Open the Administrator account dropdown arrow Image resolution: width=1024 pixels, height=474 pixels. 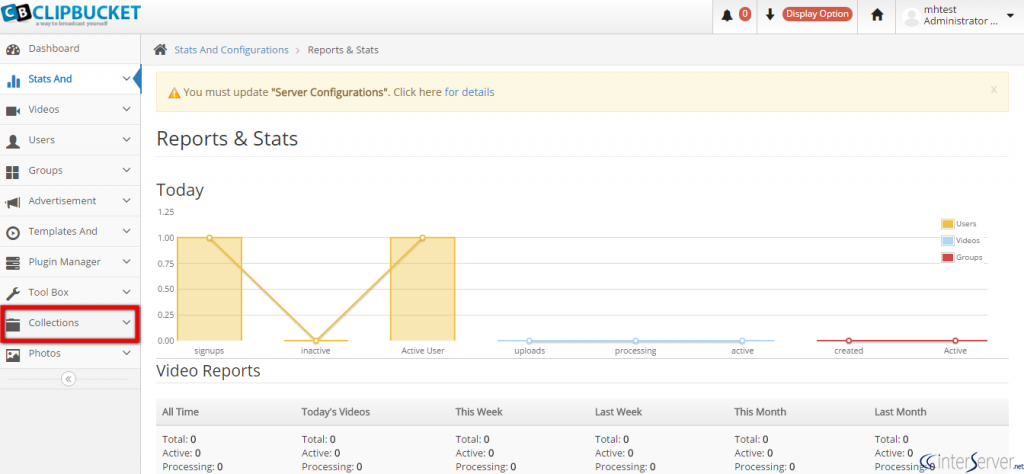click(x=1011, y=15)
